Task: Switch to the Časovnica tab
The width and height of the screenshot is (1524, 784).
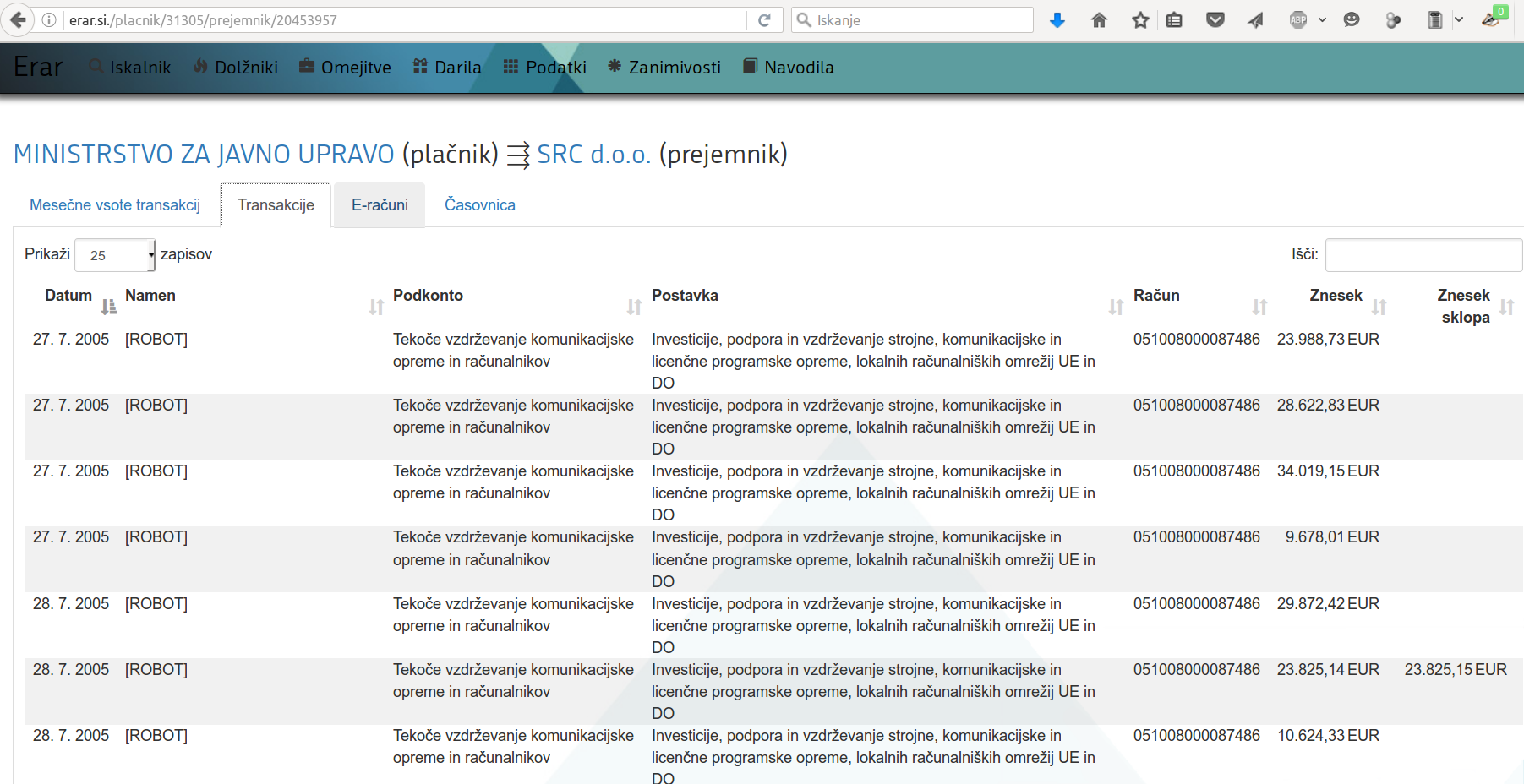Action: (x=480, y=205)
